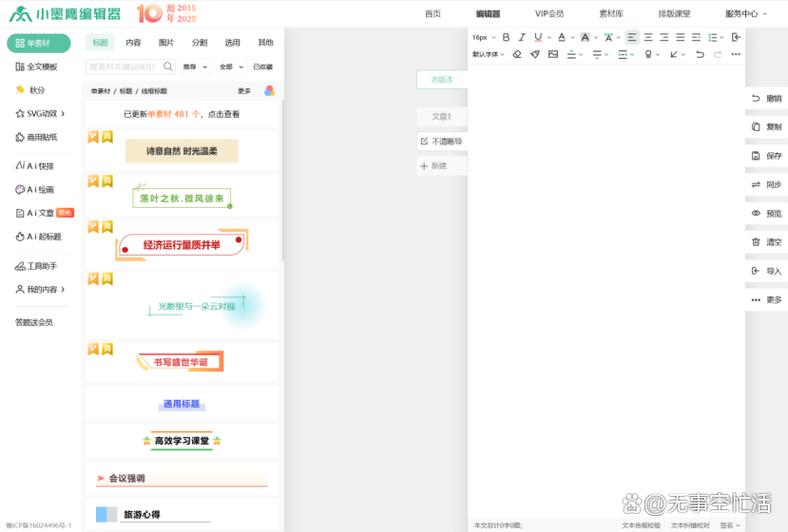Click 清空 trash button
Viewport: 788px width, 532px height.
coord(766,242)
